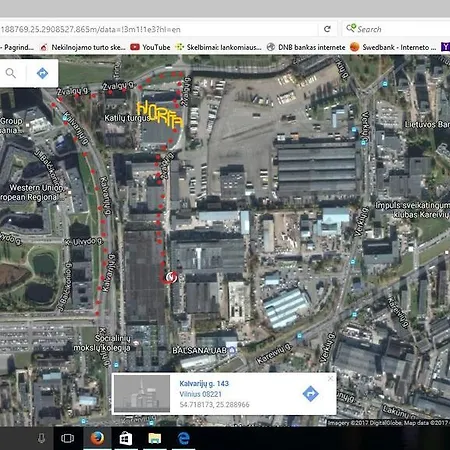This screenshot has width=450, height=450.
Task: Click the Kalvarijų g. 143 address title
Action: click(204, 383)
